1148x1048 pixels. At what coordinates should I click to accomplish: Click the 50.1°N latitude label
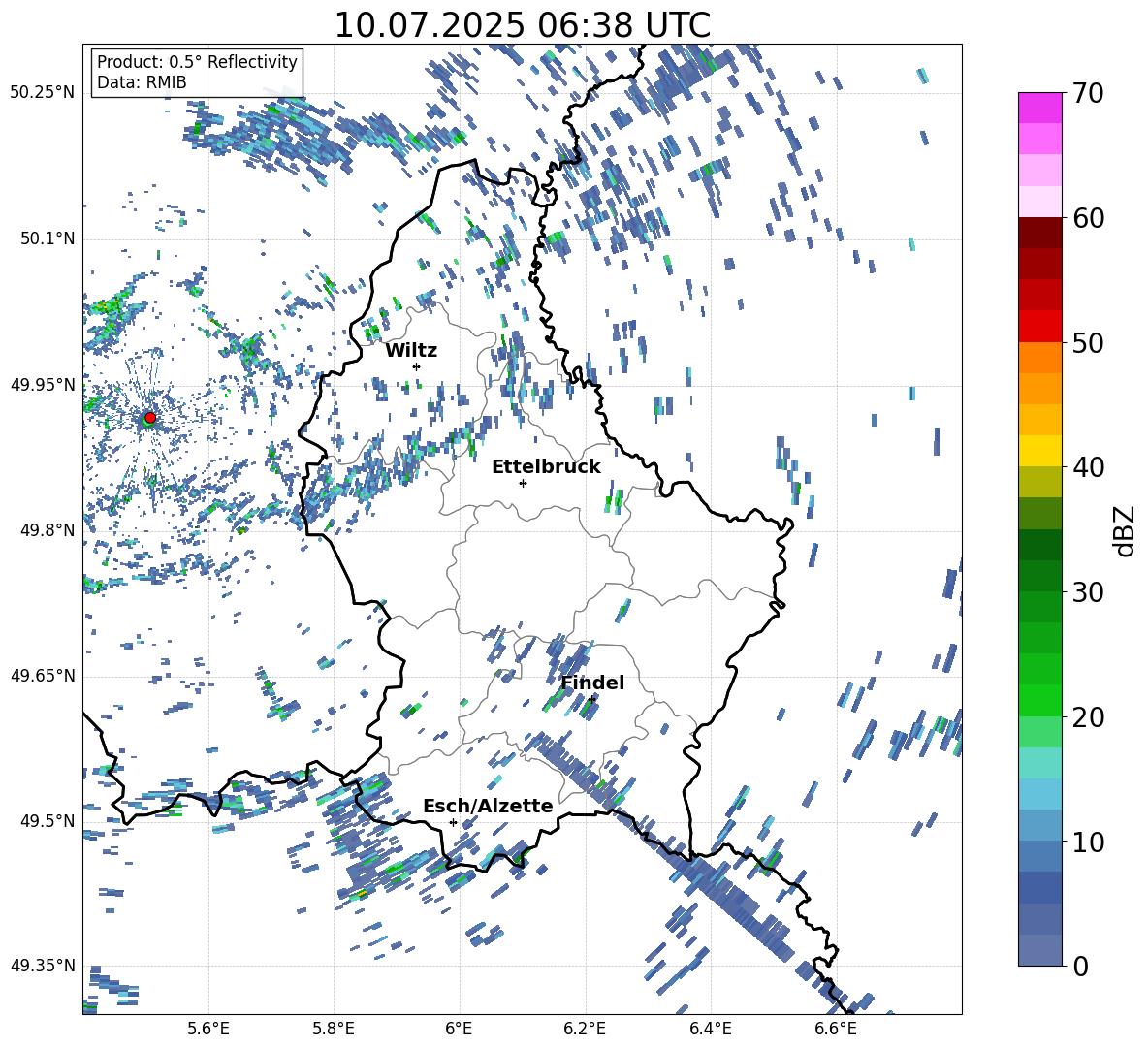click(x=48, y=238)
